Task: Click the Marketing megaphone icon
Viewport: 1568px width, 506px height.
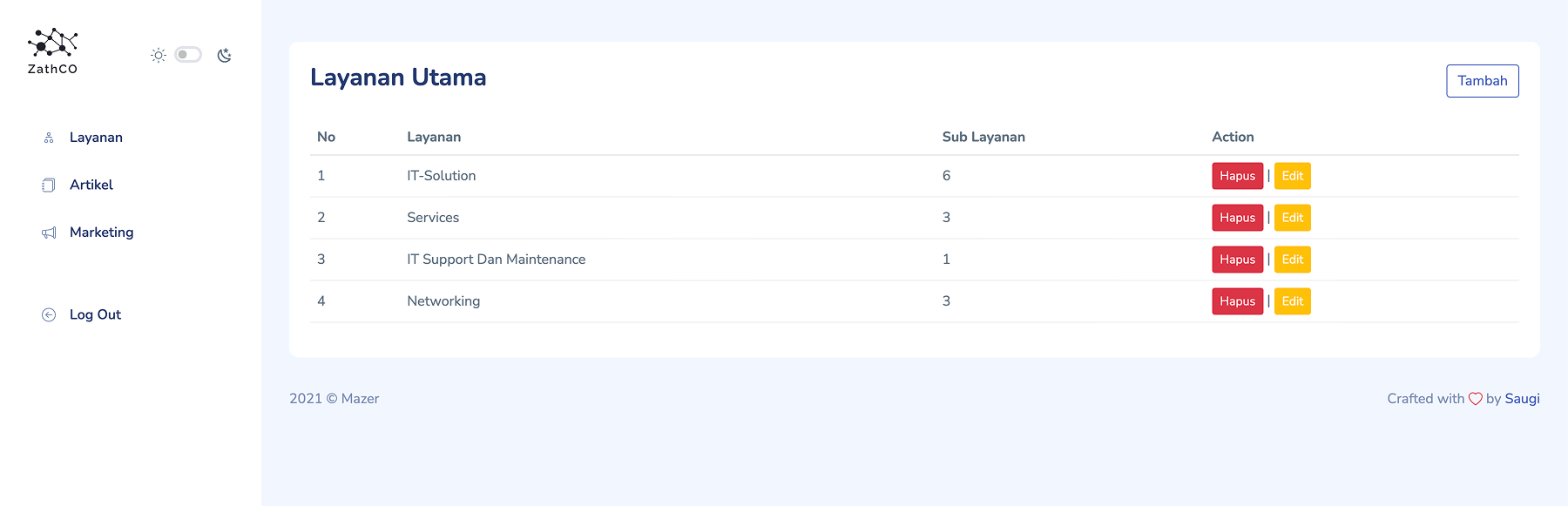Action: (49, 233)
